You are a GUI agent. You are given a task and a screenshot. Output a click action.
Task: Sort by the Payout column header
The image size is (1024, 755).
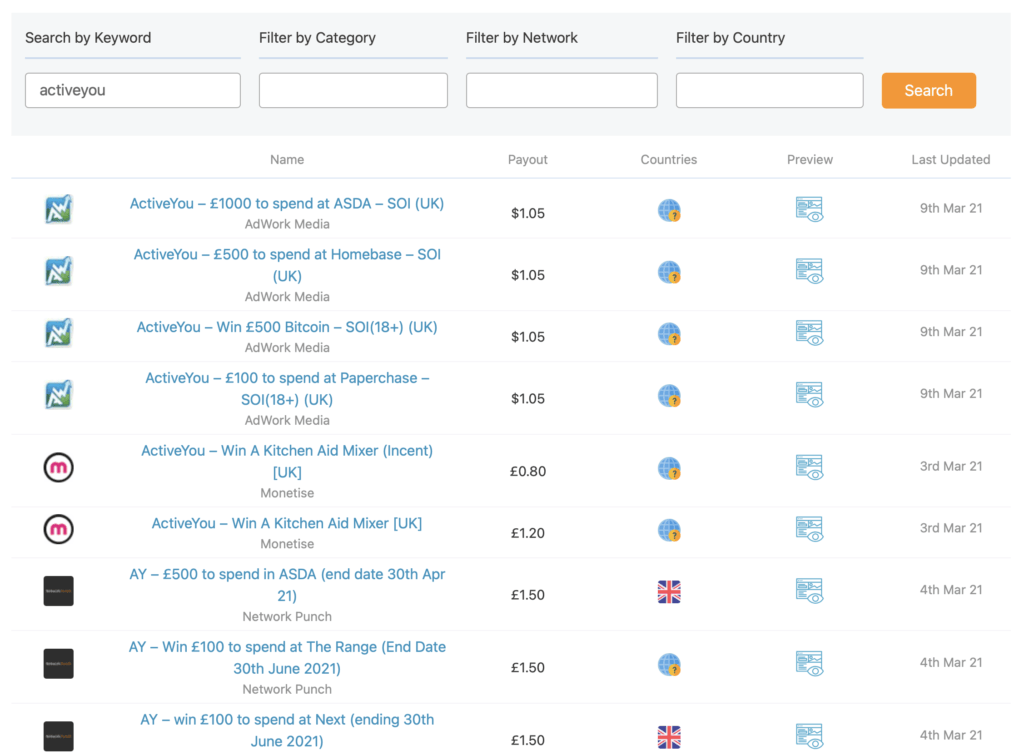coord(527,159)
